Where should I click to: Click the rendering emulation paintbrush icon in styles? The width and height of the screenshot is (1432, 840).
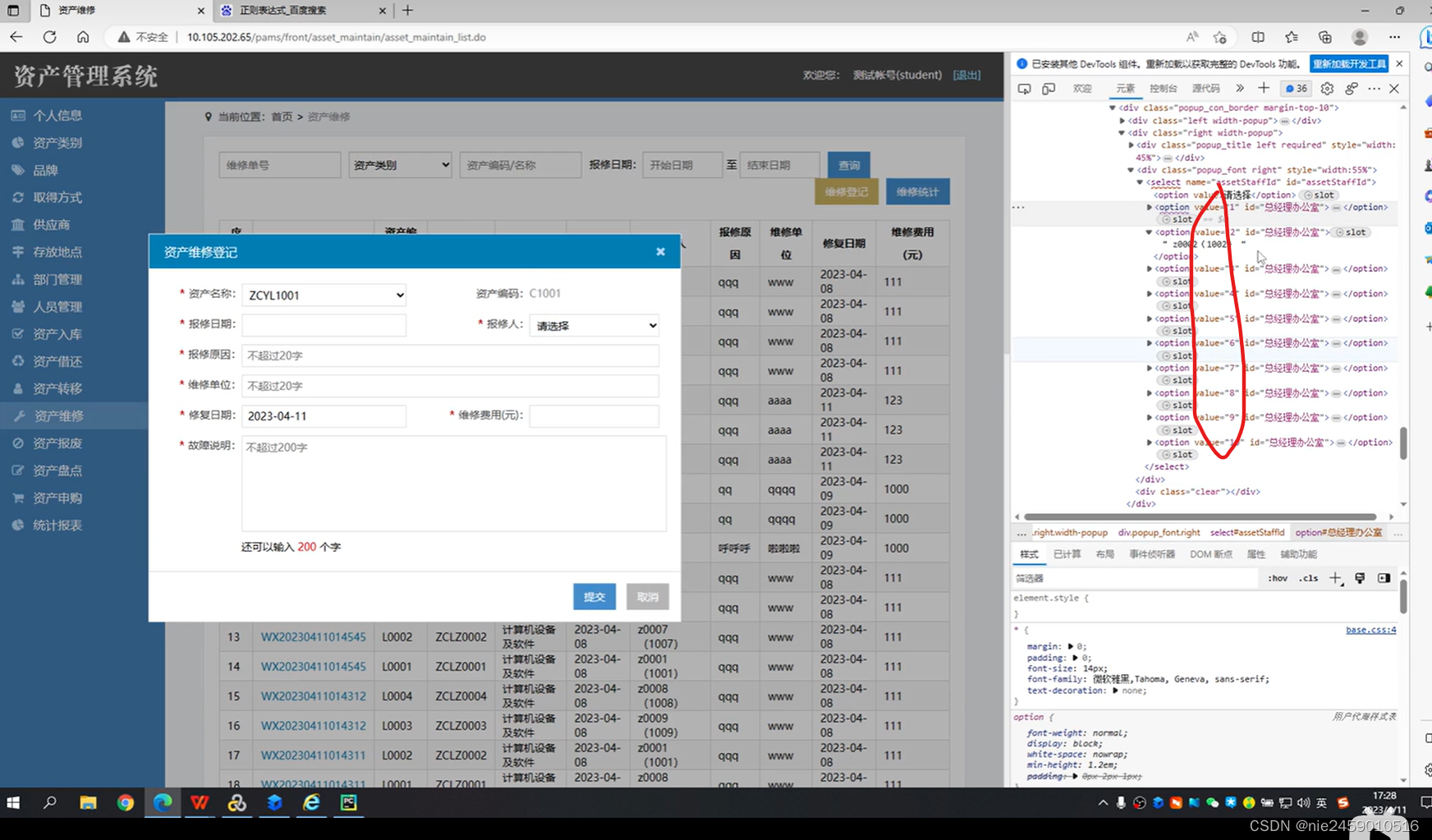coord(1360,578)
